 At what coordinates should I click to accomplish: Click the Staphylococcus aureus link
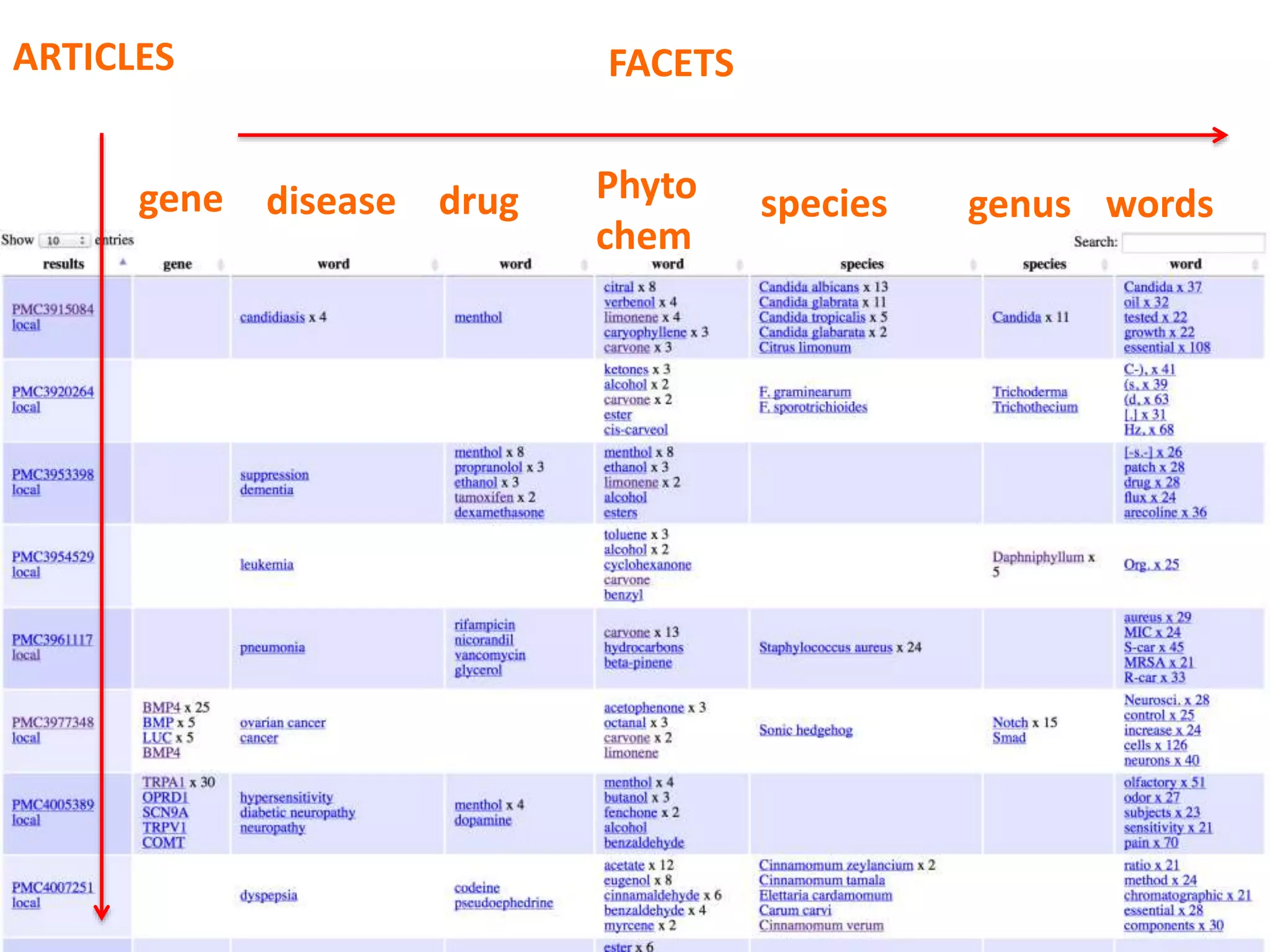(x=825, y=648)
